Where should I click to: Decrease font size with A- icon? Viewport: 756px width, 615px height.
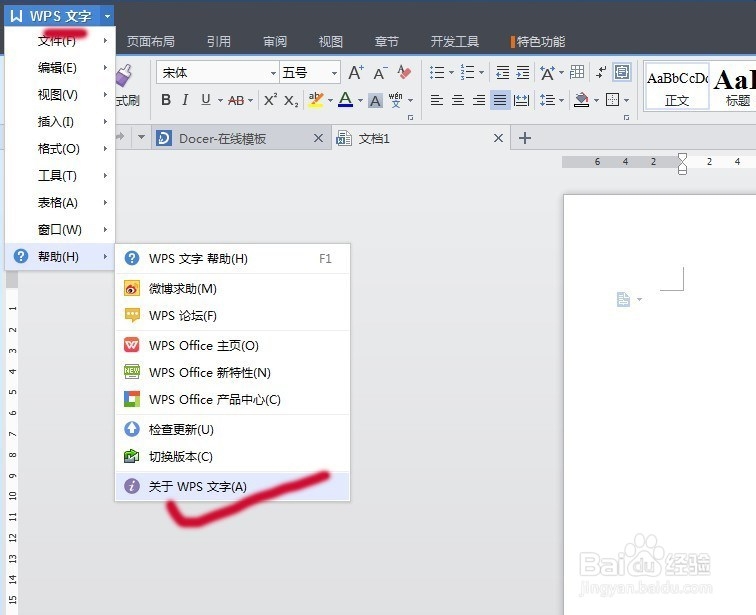[380, 73]
